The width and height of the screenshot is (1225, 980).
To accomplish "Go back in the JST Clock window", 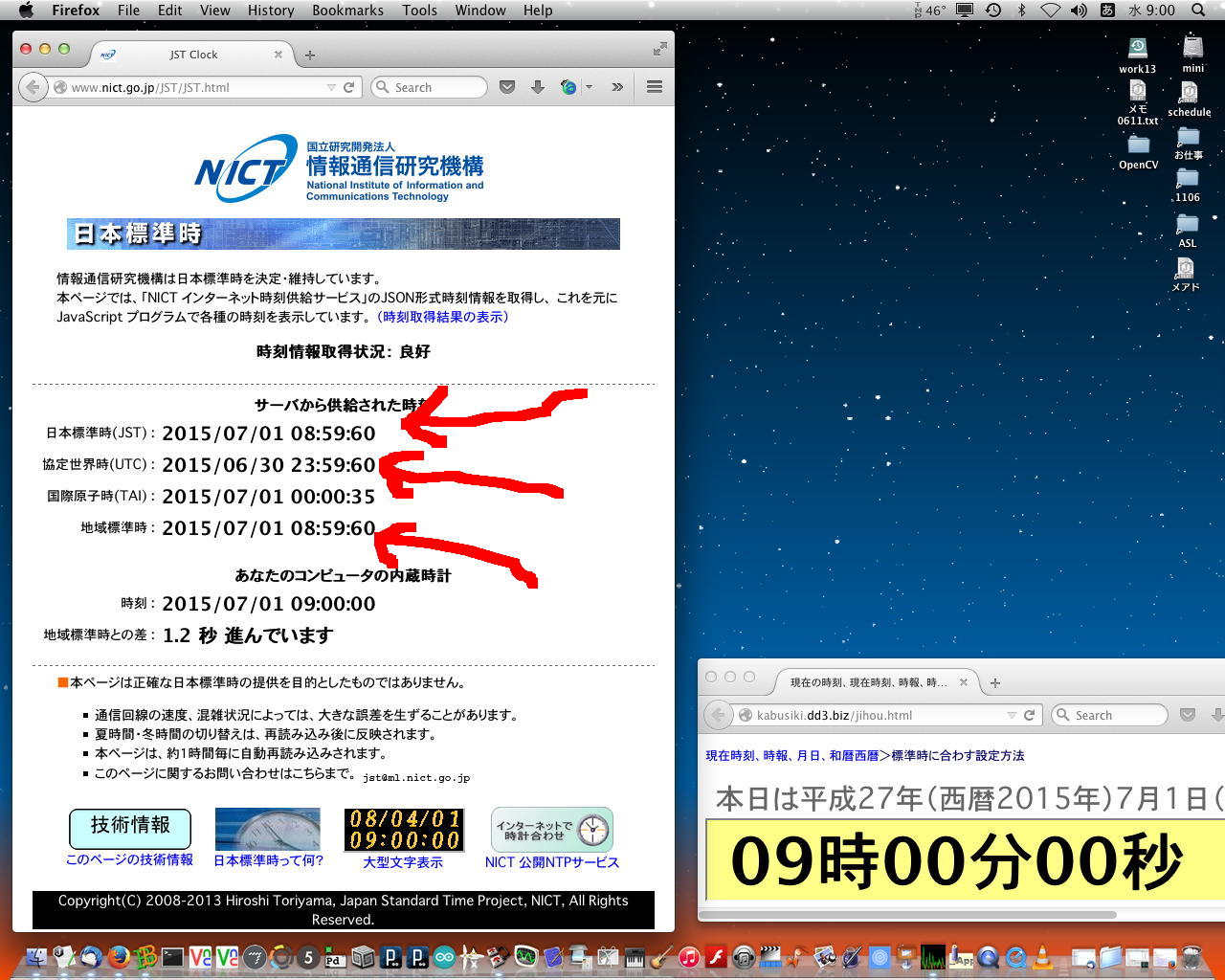I will tap(33, 87).
